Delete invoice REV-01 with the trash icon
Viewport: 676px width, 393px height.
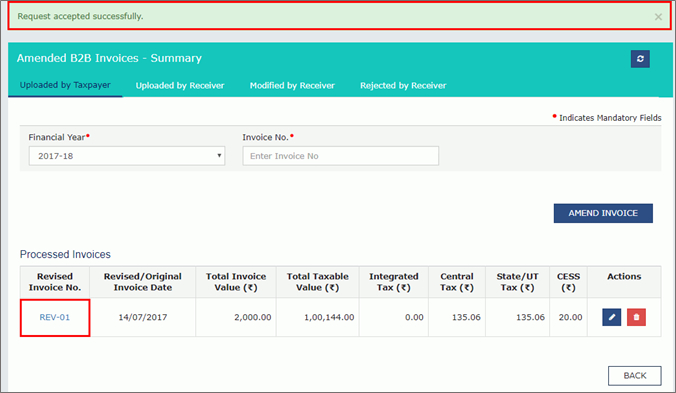(636, 317)
